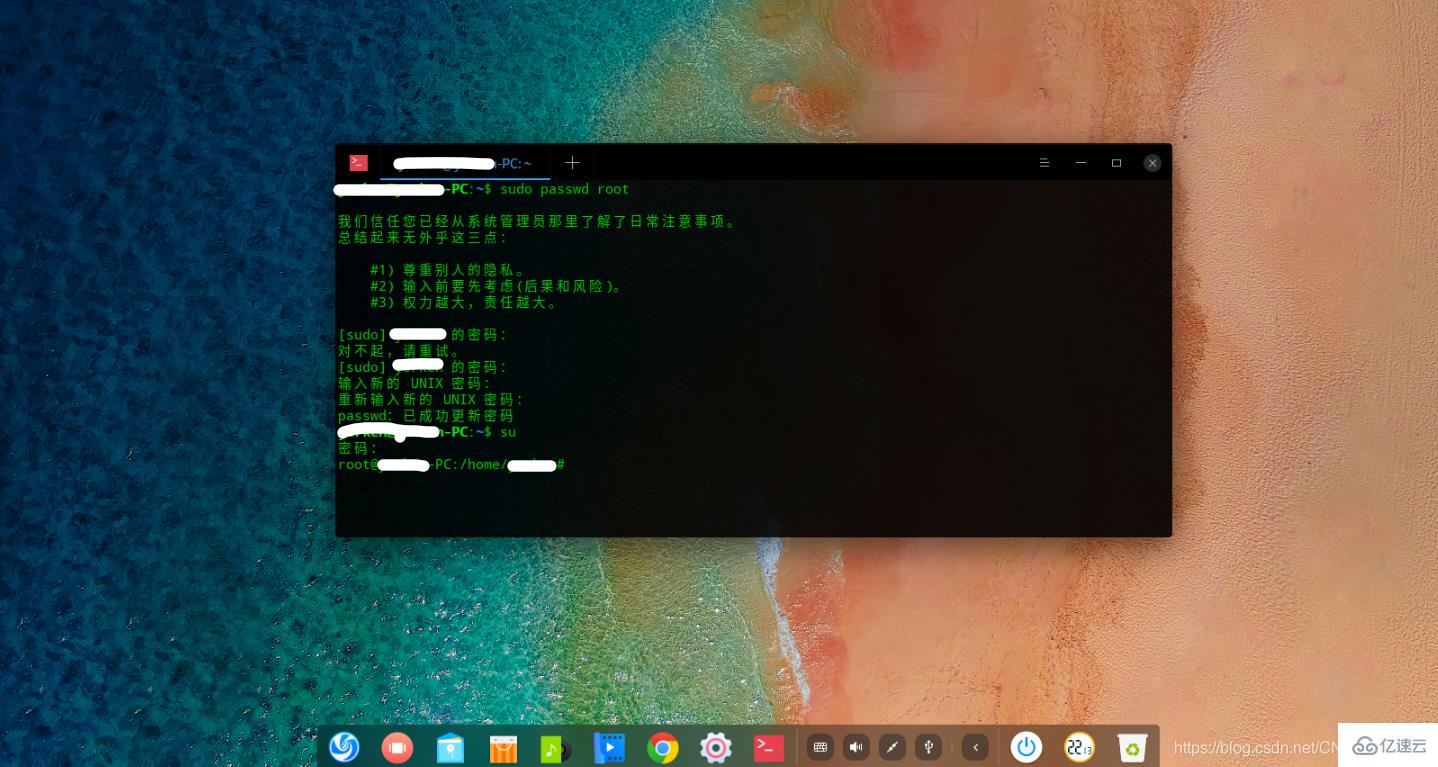Click the line 'passwd: 已成功更新密码'
The height and width of the screenshot is (767, 1438).
[426, 416]
